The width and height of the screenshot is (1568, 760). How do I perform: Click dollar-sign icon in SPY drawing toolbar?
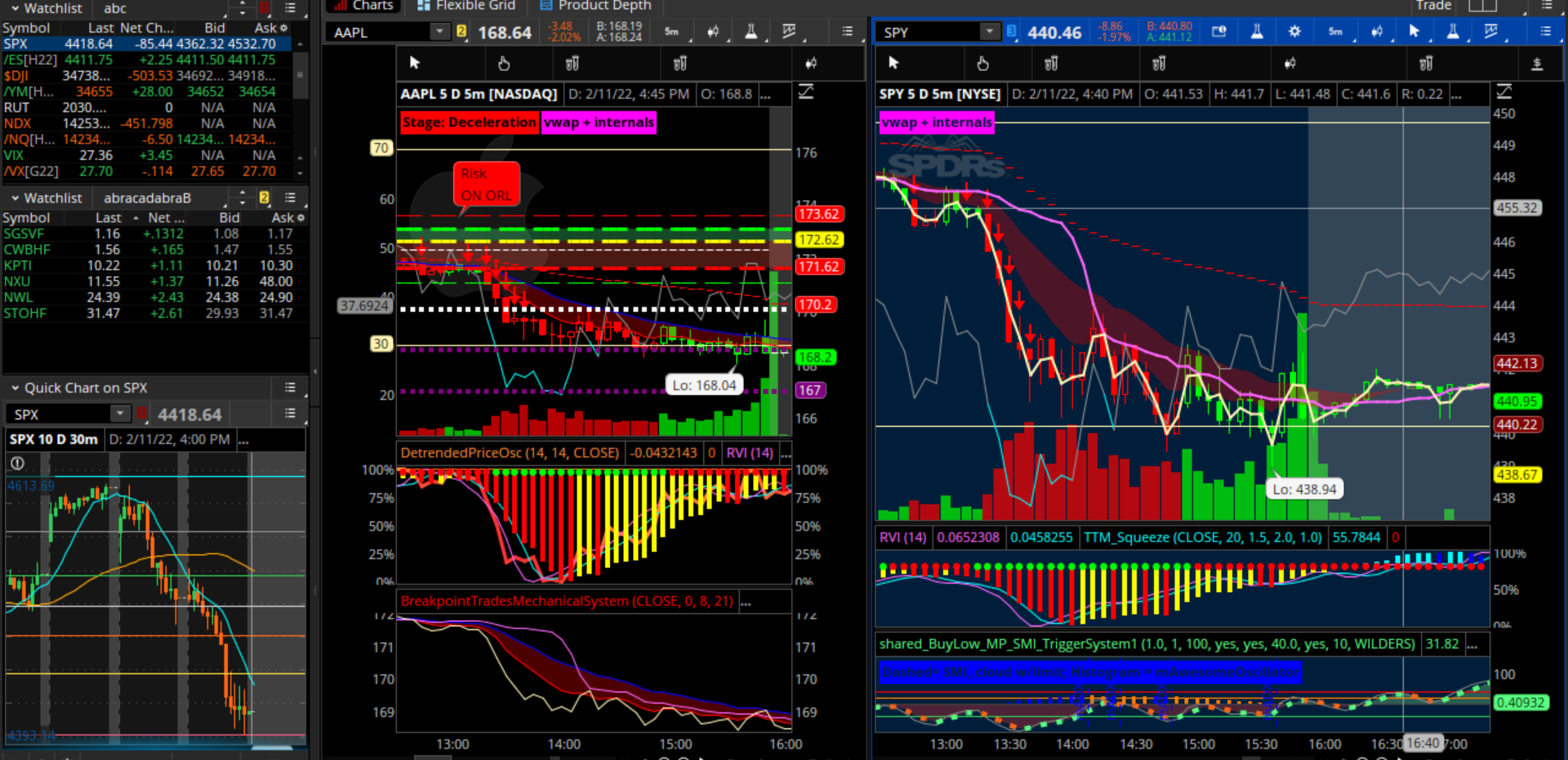click(x=1537, y=63)
